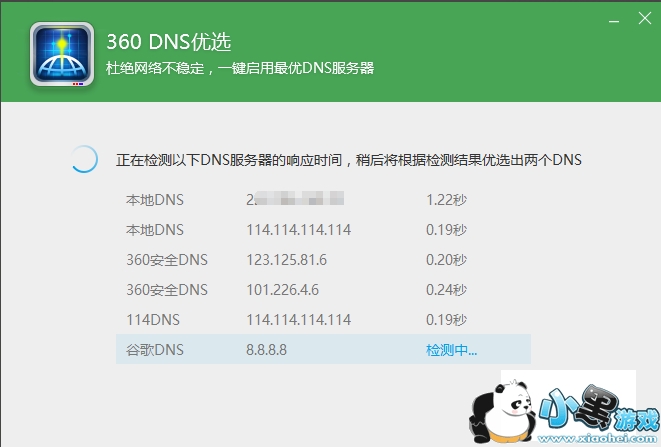Click the spinning detection progress indicator
Screen dimensions: 661x447
(84, 159)
